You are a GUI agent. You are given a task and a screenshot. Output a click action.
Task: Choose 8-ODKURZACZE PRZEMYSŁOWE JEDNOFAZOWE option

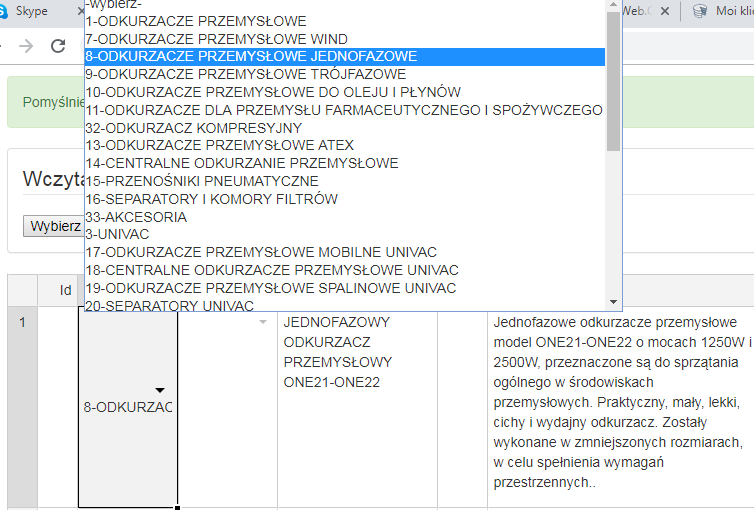[x=345, y=57]
